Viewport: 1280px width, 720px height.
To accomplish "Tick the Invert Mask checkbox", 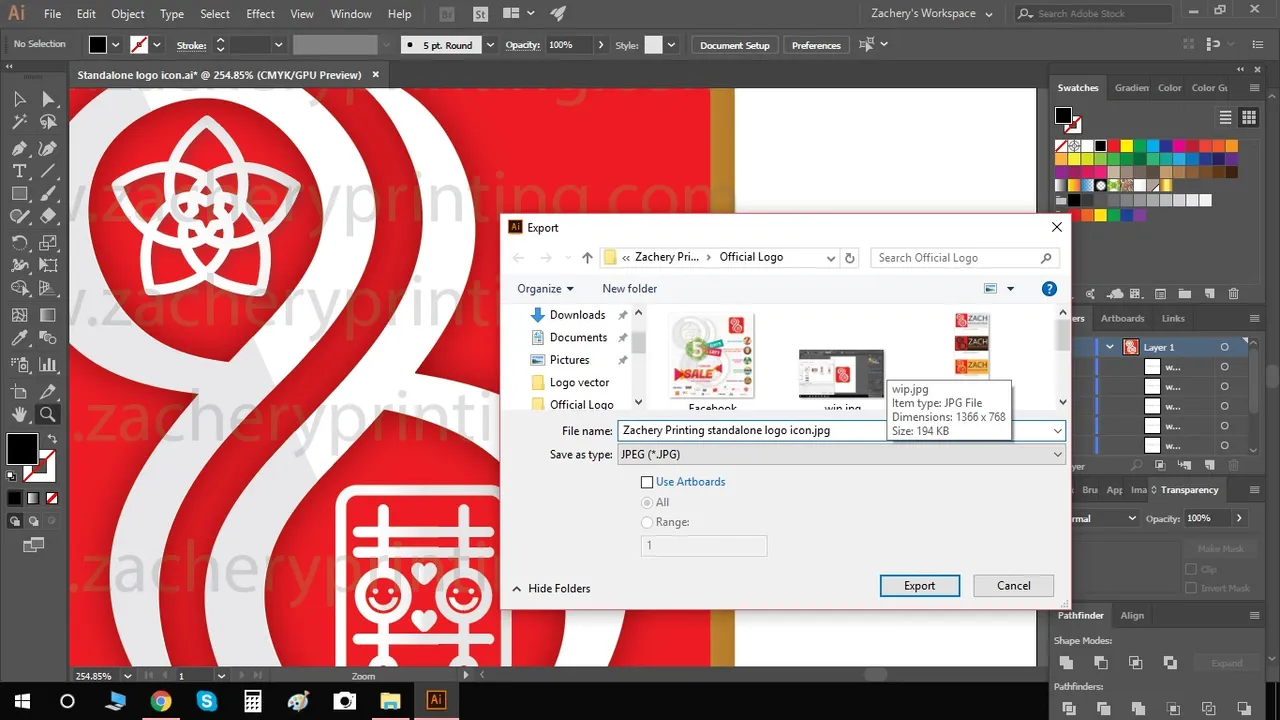I will (1191, 588).
